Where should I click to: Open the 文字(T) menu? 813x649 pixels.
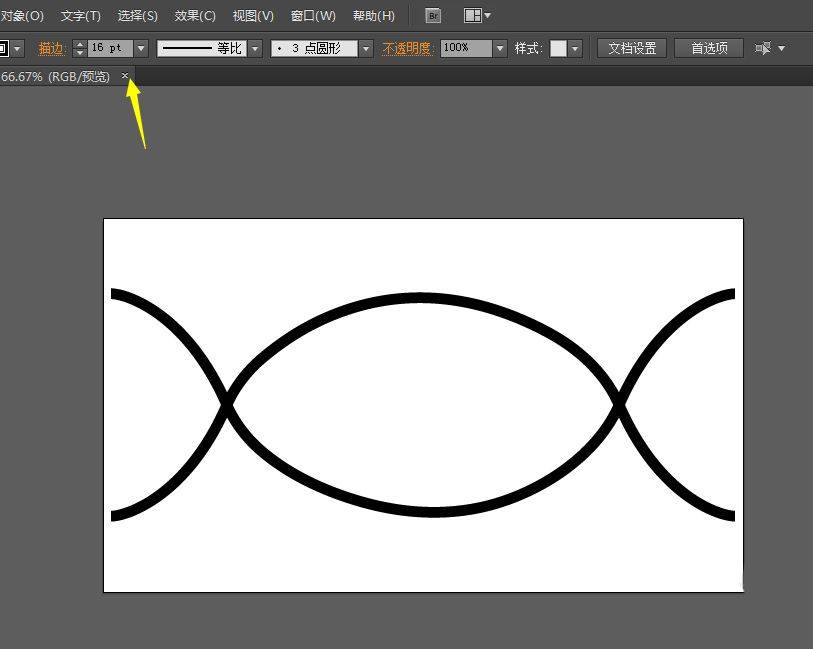pyautogui.click(x=81, y=16)
